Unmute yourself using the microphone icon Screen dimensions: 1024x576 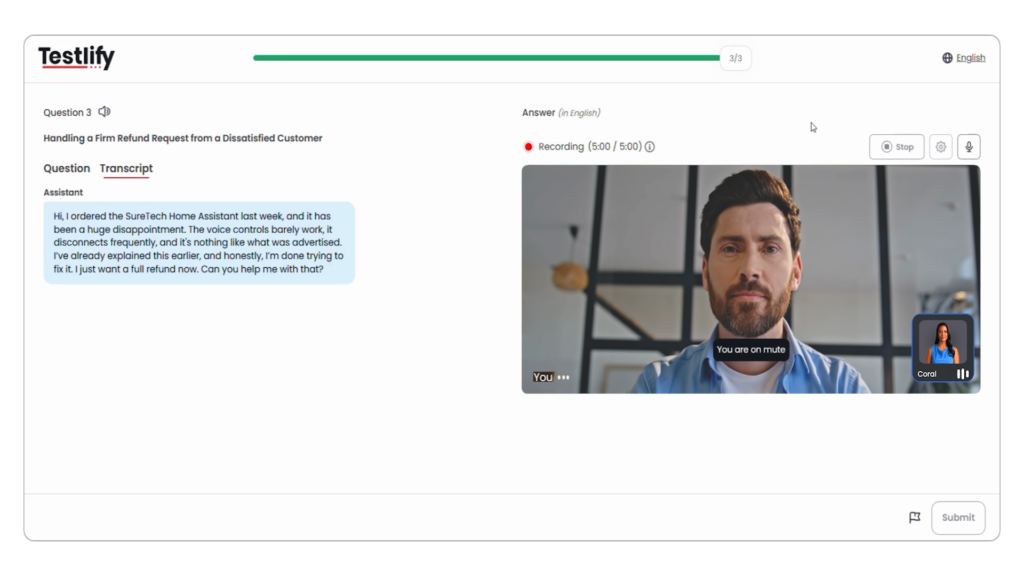point(968,146)
